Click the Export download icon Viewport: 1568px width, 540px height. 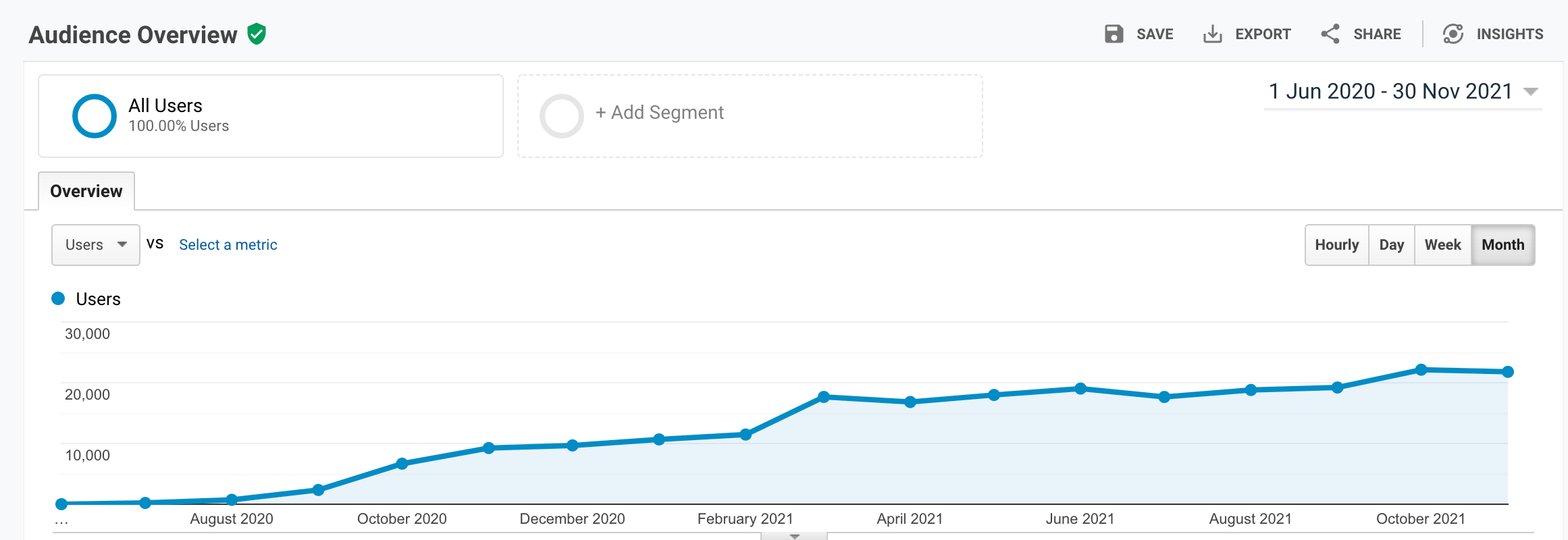pyautogui.click(x=1213, y=34)
